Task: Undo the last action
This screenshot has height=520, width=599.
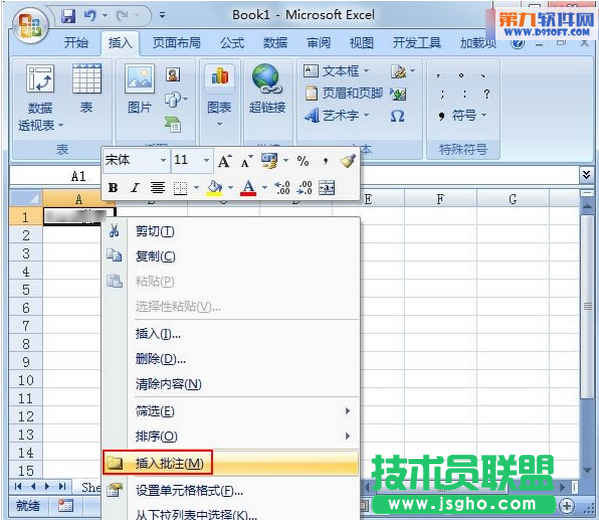Action: point(91,16)
